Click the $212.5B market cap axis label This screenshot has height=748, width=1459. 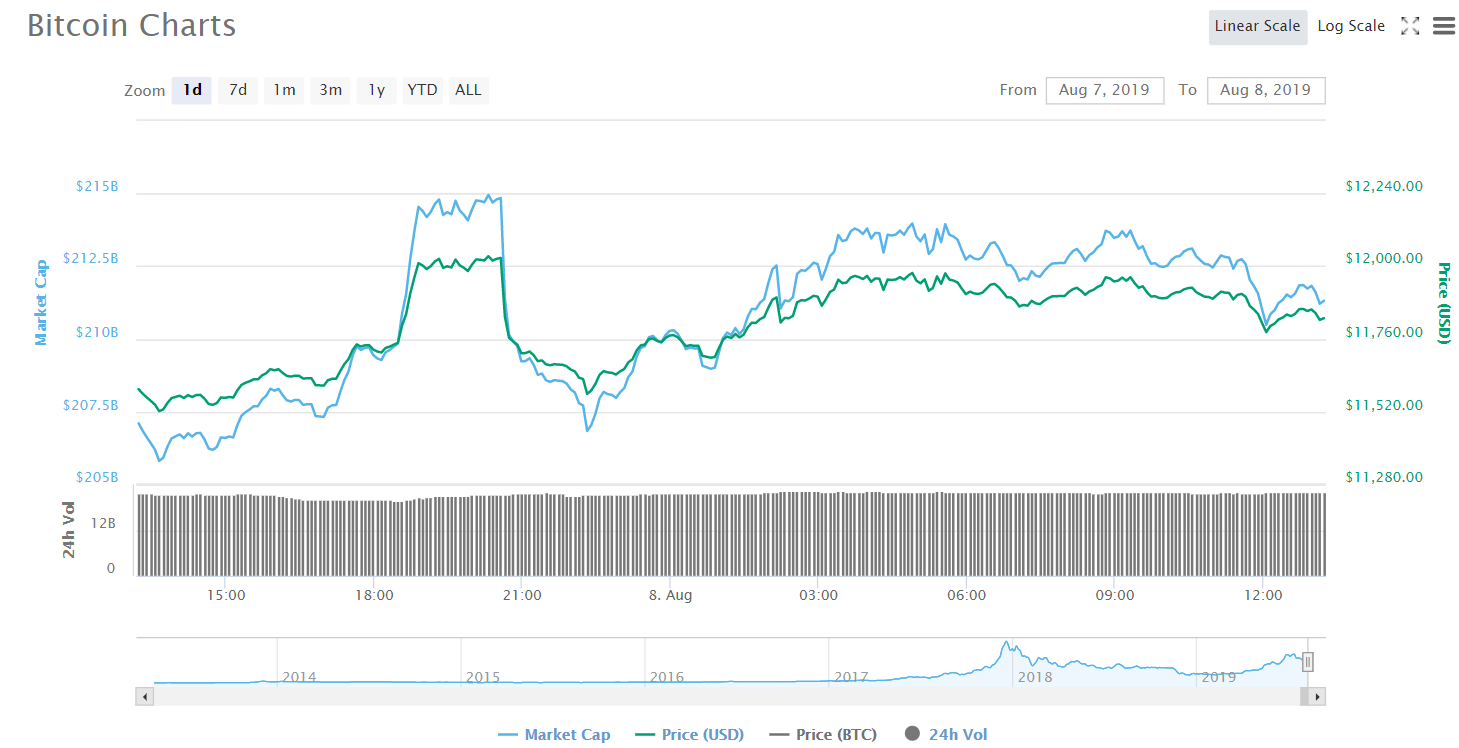click(90, 259)
